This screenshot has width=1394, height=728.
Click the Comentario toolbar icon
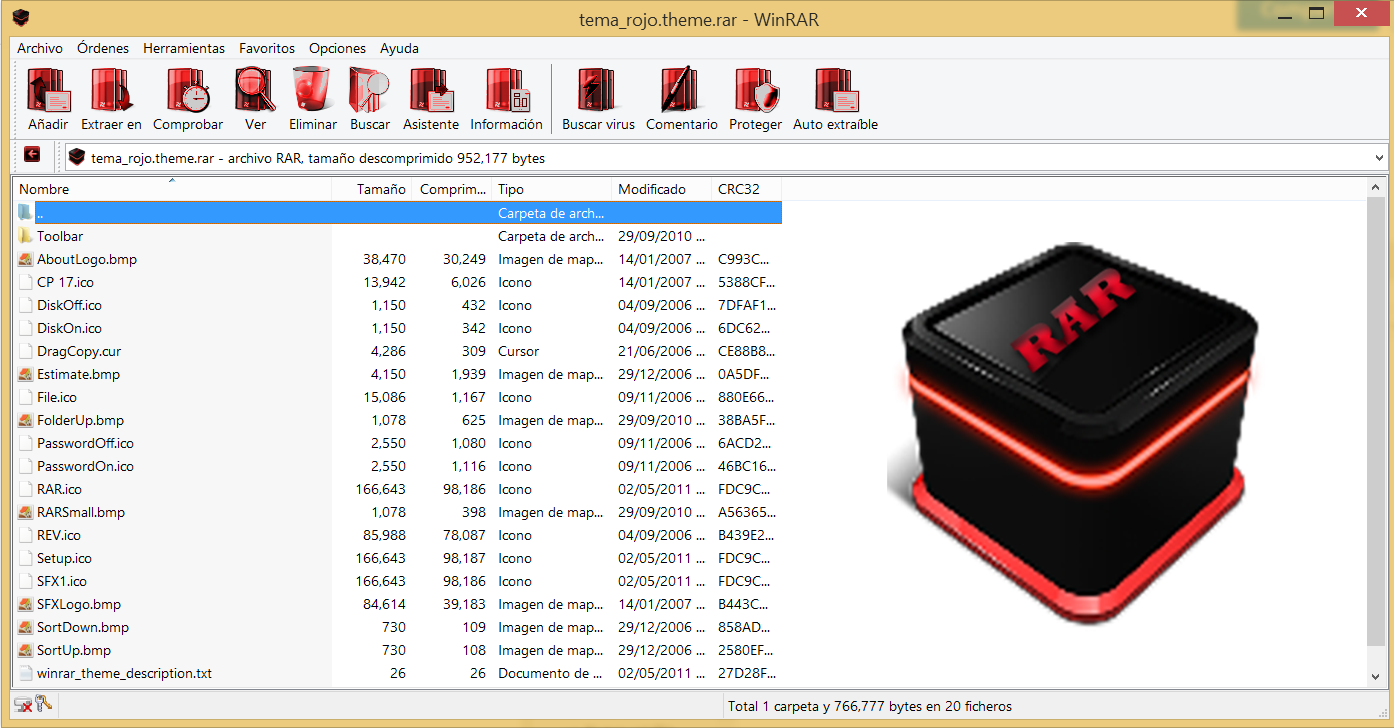click(x=681, y=91)
